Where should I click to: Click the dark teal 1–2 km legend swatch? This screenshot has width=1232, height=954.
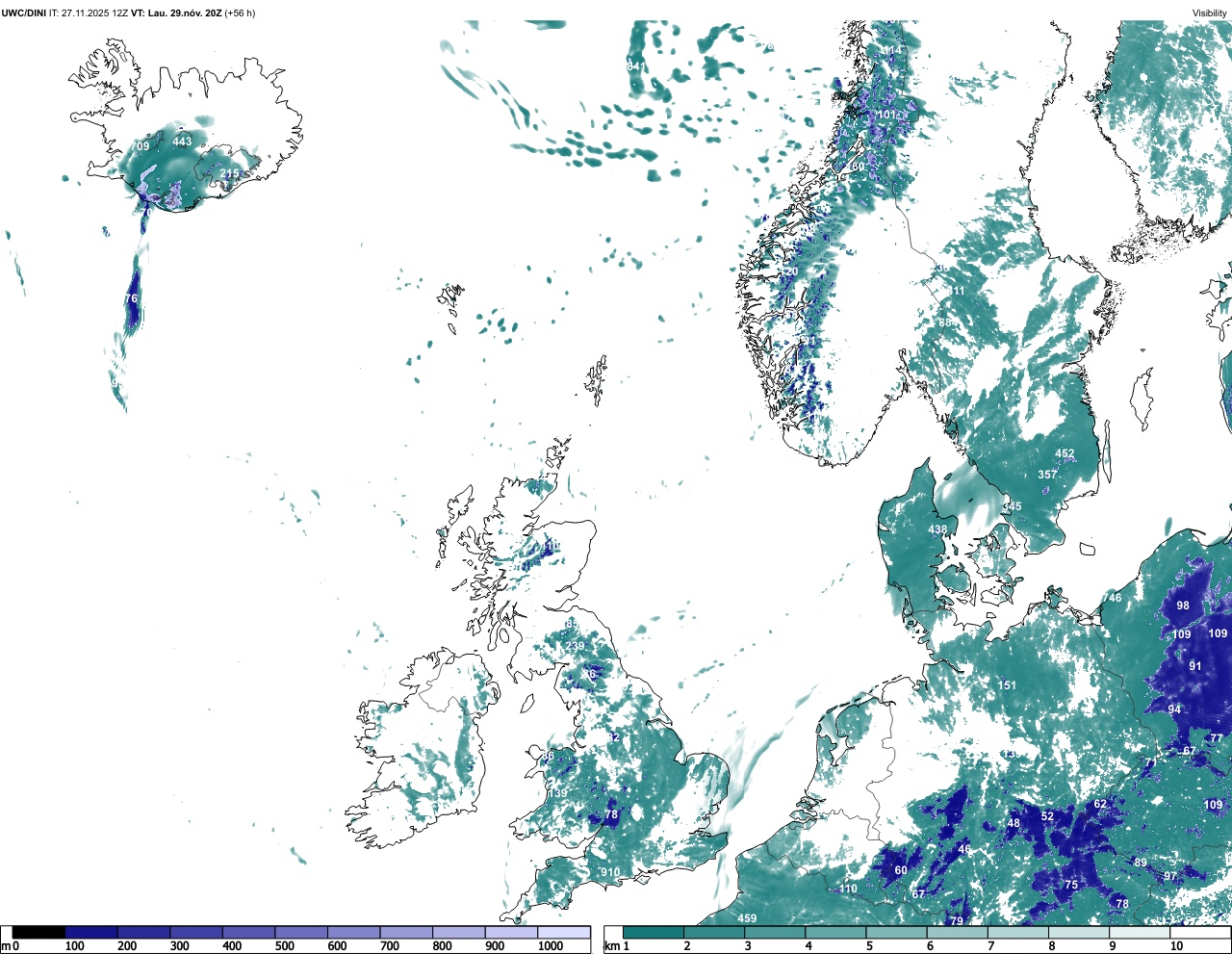click(x=654, y=933)
